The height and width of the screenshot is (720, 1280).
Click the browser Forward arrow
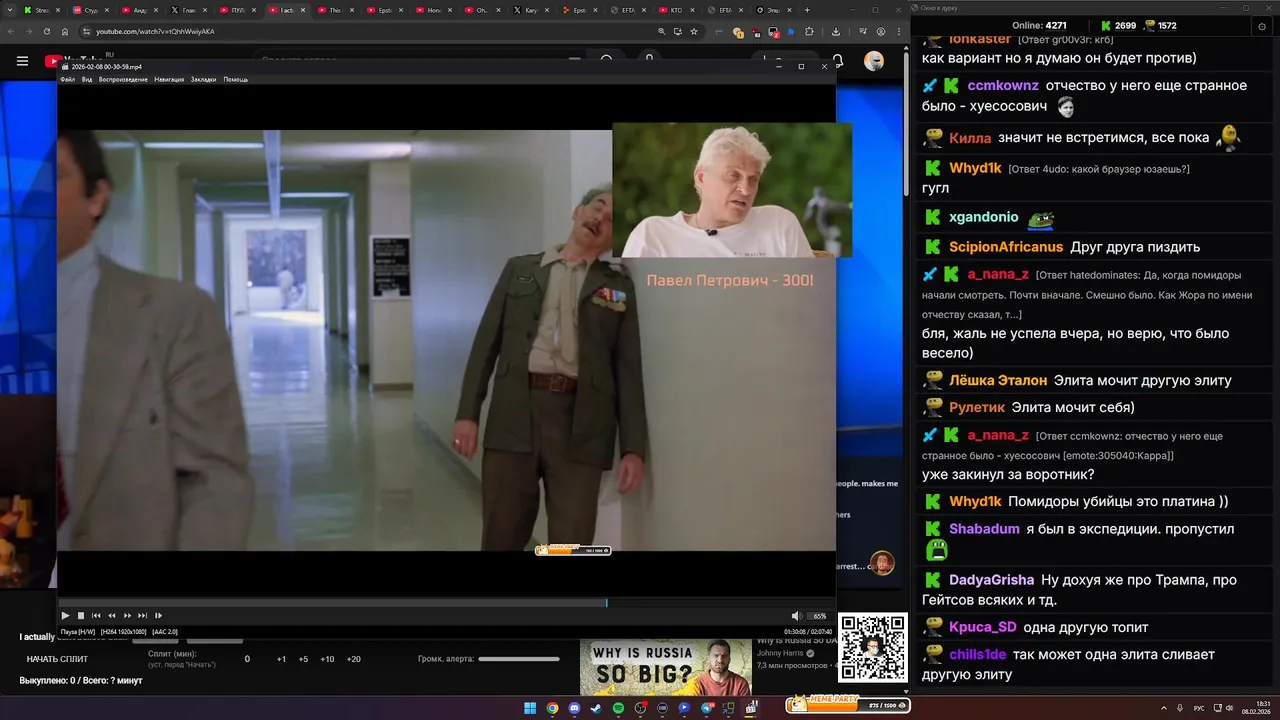pos(29,31)
